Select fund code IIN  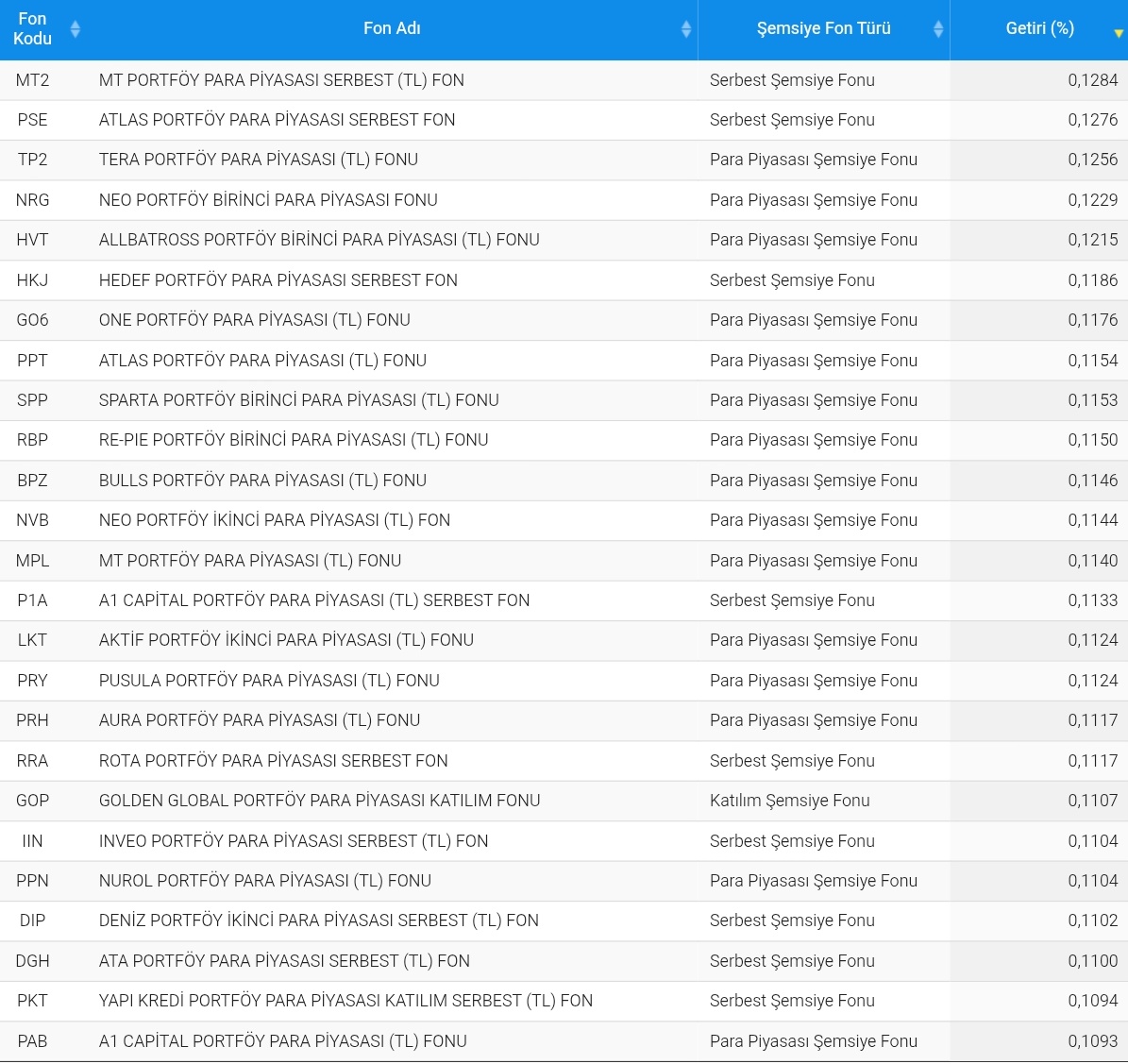(x=32, y=841)
